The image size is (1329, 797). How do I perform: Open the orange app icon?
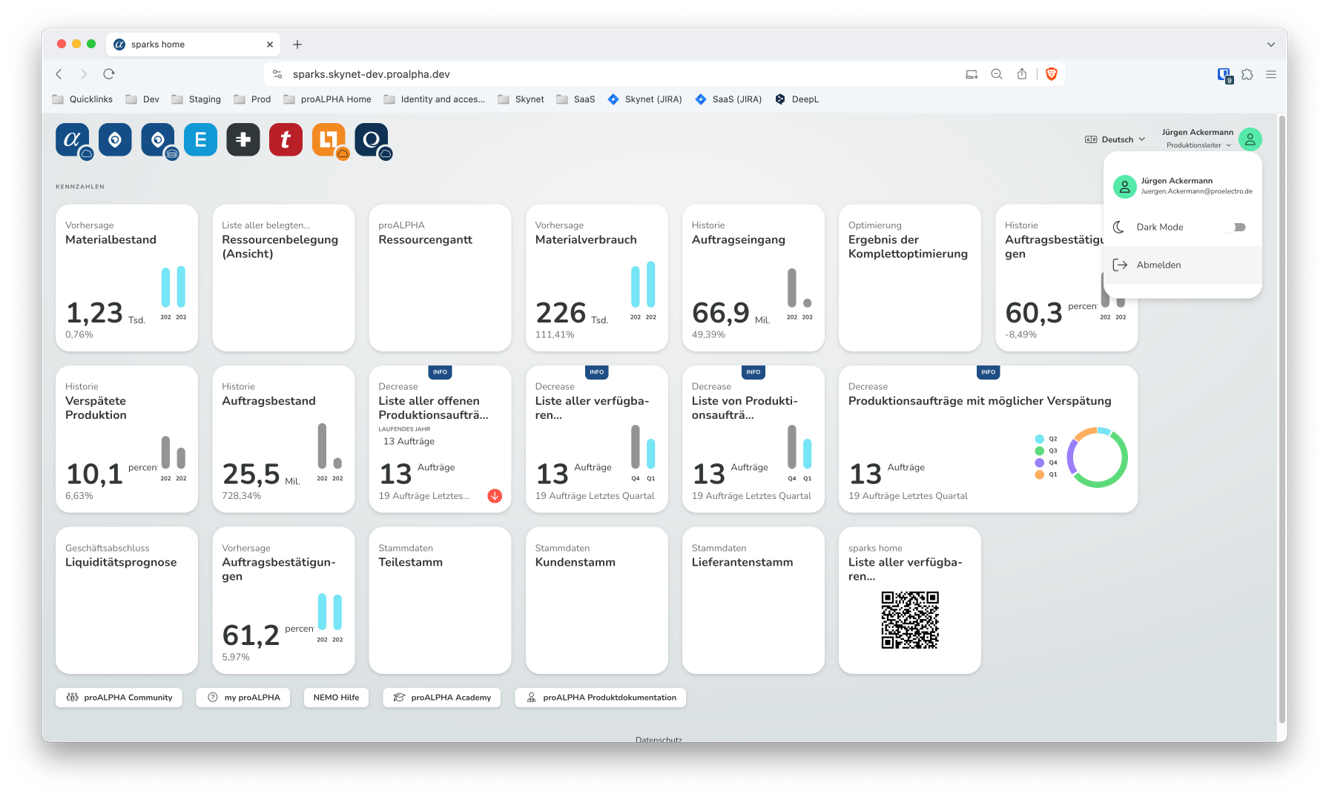(328, 140)
